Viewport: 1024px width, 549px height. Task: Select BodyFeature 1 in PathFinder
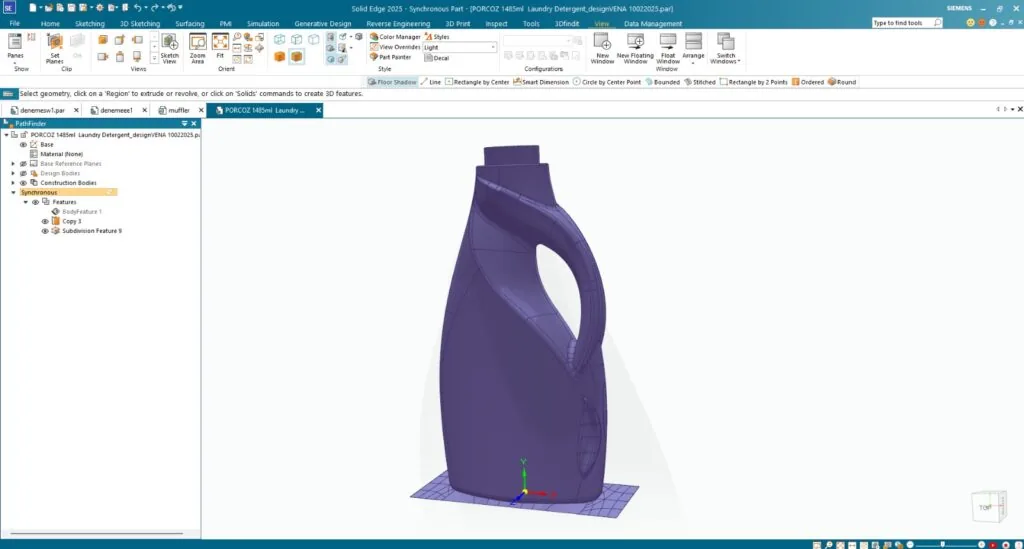pos(82,212)
